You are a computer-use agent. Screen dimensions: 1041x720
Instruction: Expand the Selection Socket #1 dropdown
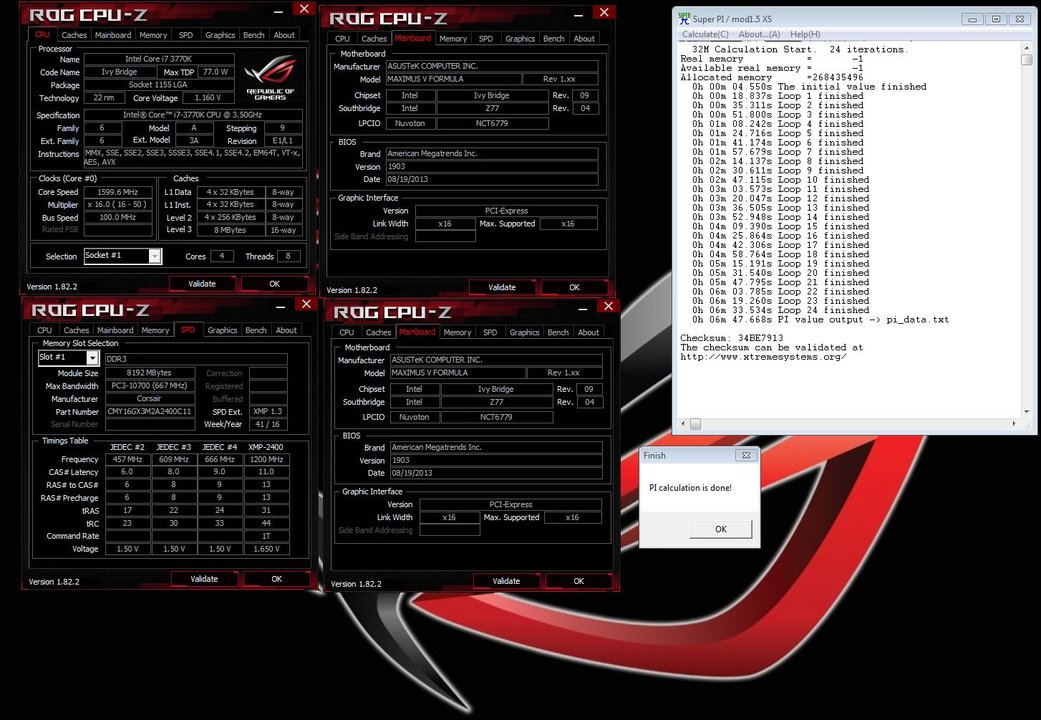pos(154,256)
